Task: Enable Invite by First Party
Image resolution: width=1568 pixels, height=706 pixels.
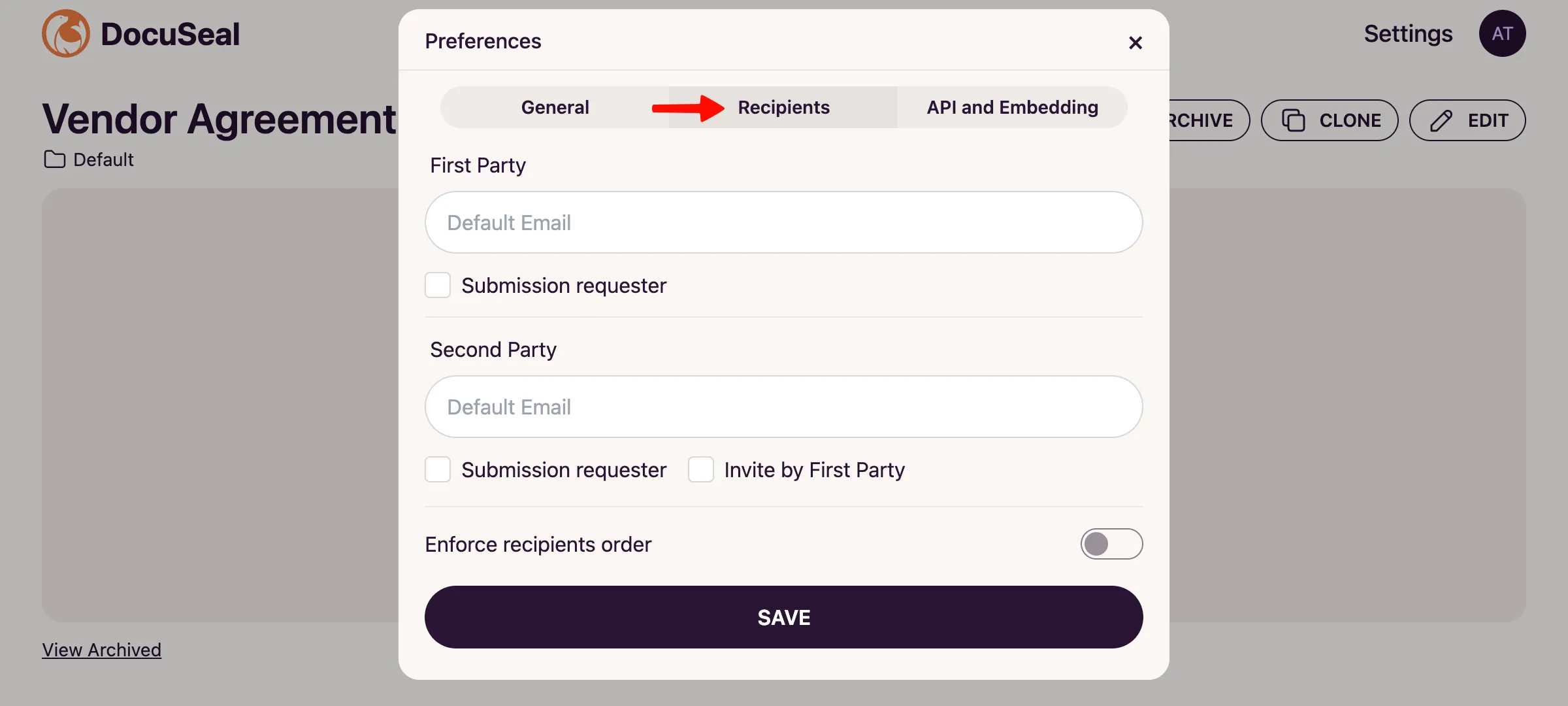Action: tap(701, 469)
